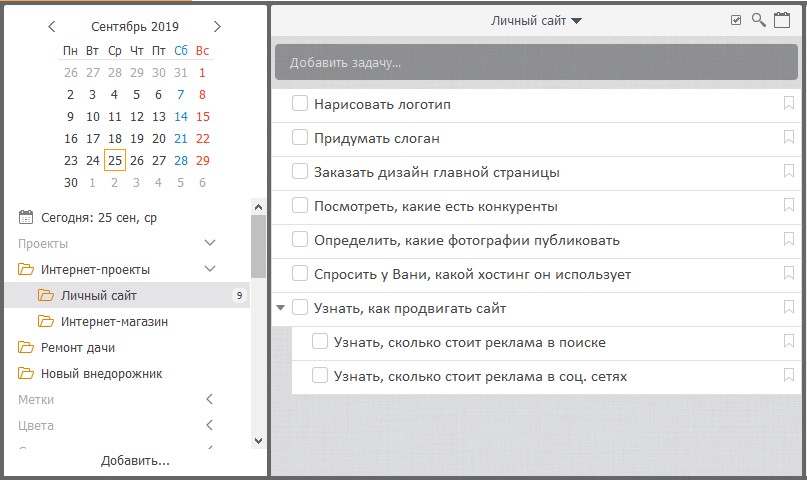Screen dimensions: 807x480
Task: Check off 'Нарисовать логотип'
Action: 300,103
